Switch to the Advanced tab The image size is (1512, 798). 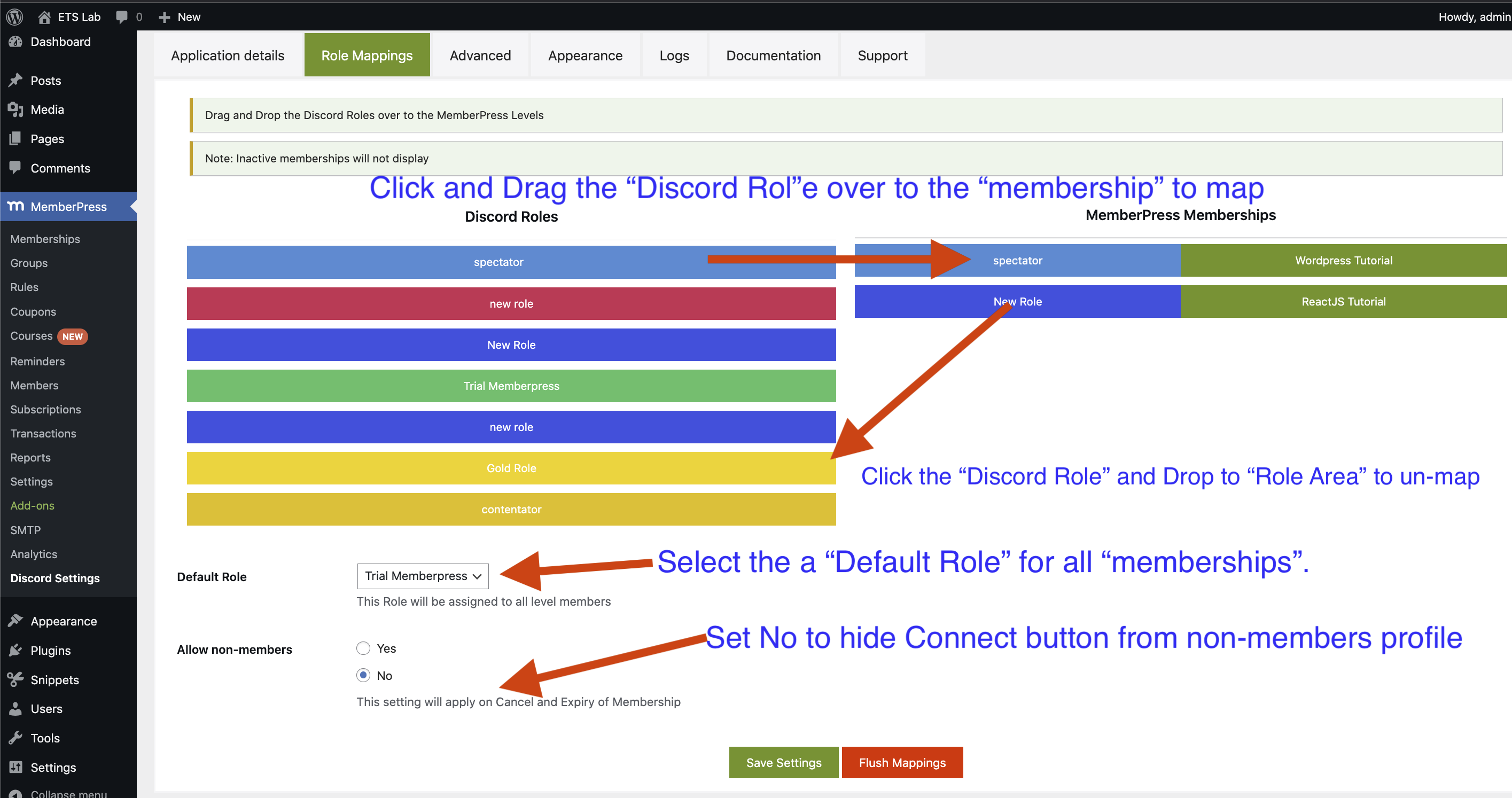pos(479,56)
